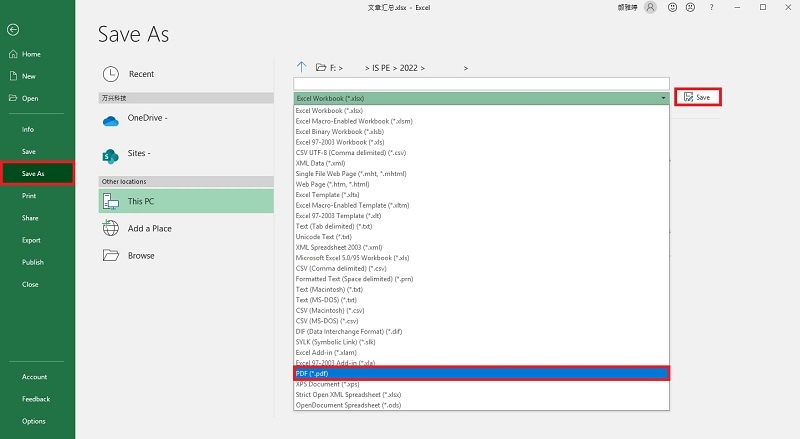Image resolution: width=800 pixels, height=439 pixels.
Task: Select CSV (Macintosh) (*.csv) format
Action: point(481,310)
